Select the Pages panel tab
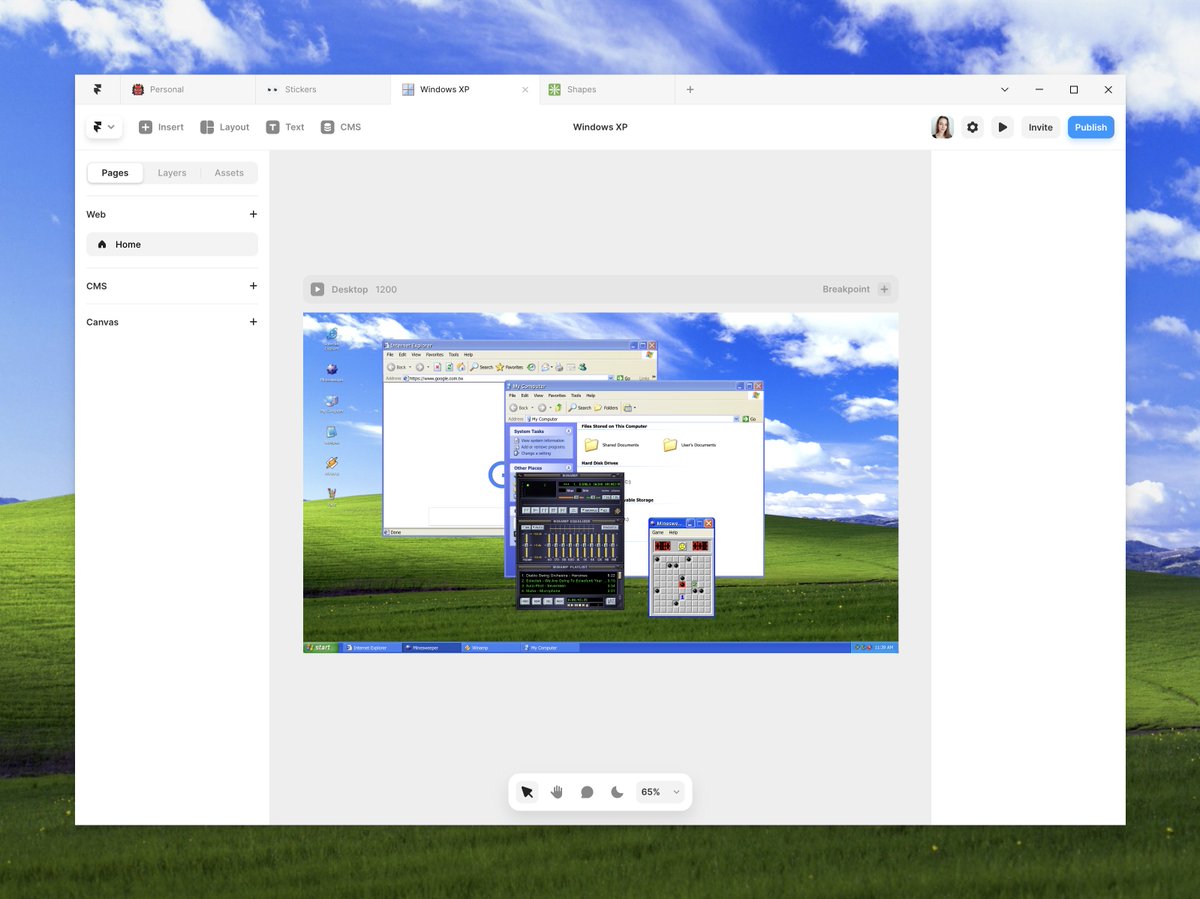This screenshot has height=899, width=1200. tap(115, 173)
